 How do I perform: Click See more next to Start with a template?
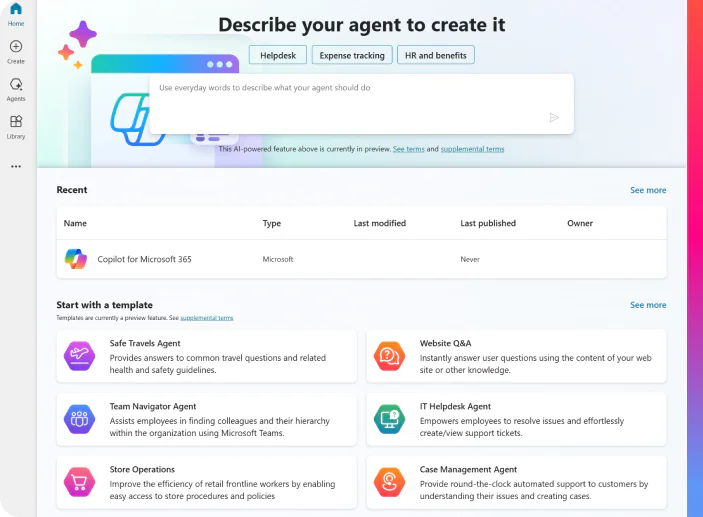tap(648, 305)
